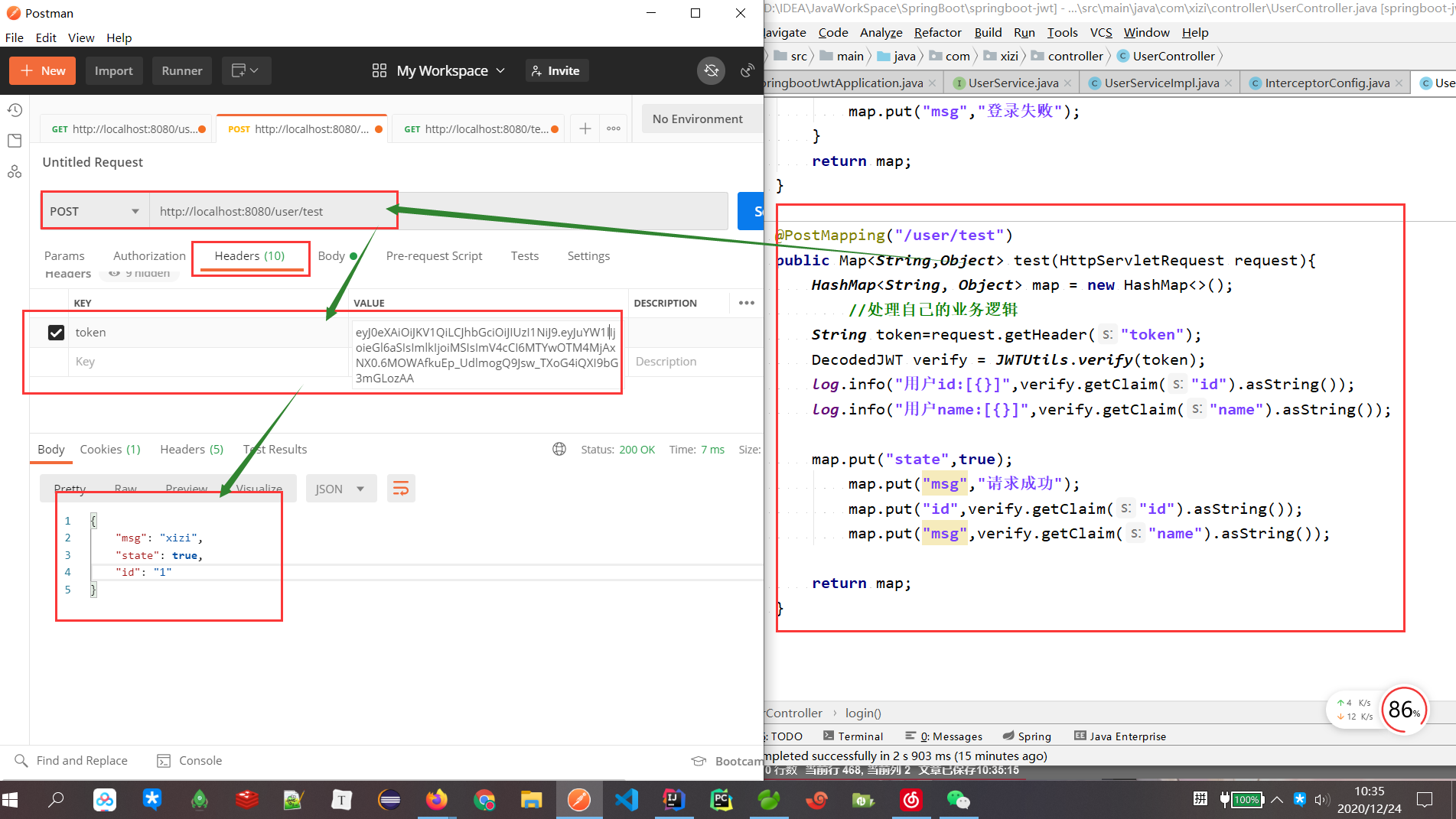This screenshot has width=1456, height=819.
Task: Switch to Postman in the taskbar
Action: click(579, 800)
